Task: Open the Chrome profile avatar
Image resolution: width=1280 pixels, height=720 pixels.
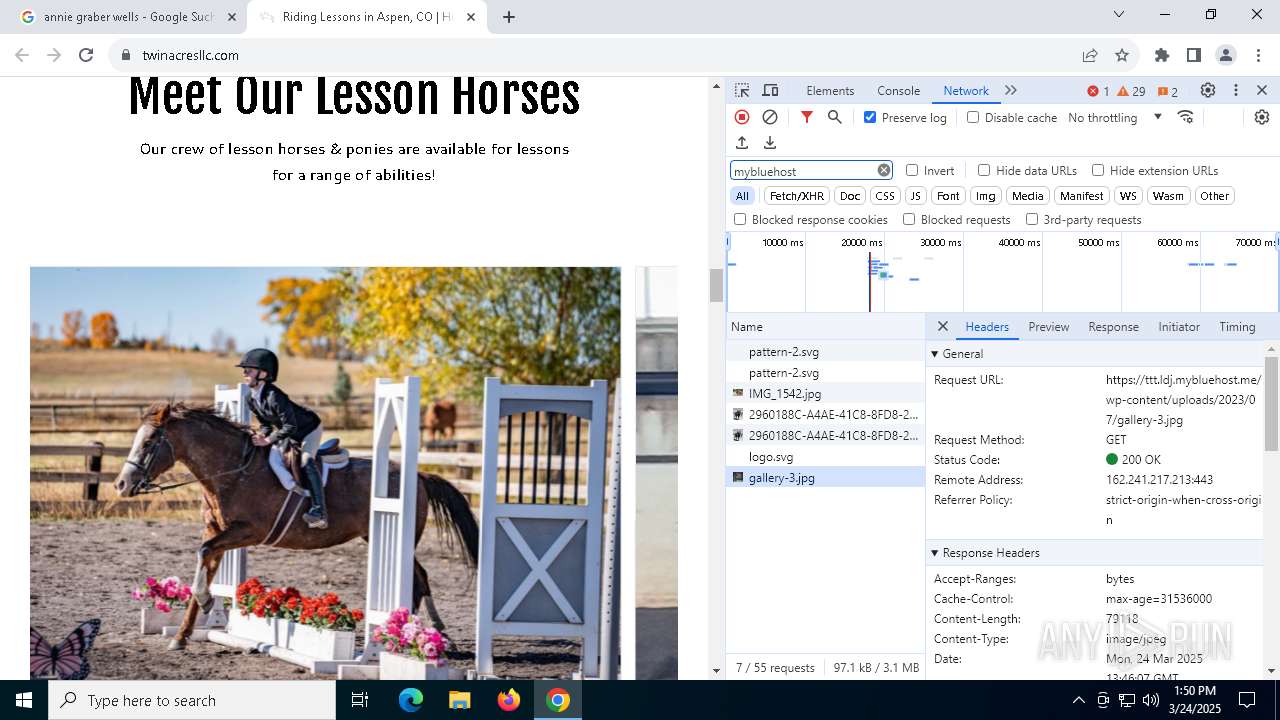Action: [1226, 55]
